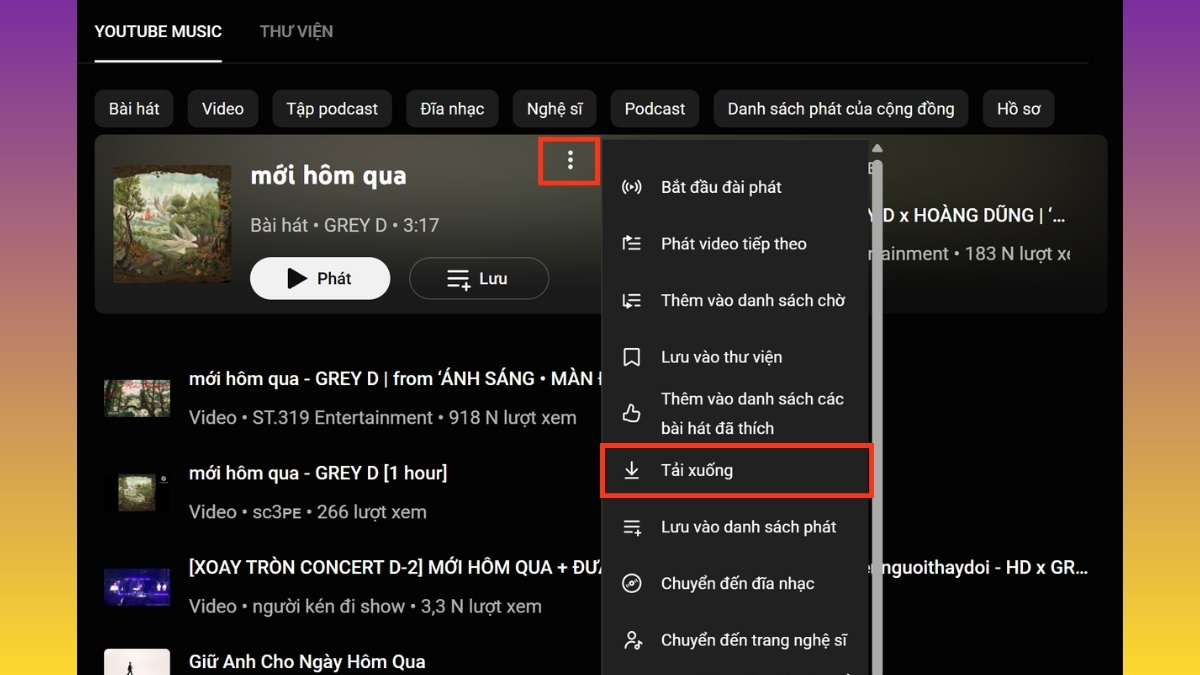Filter results by Tập podcast chip
1200x675 pixels.
point(332,109)
